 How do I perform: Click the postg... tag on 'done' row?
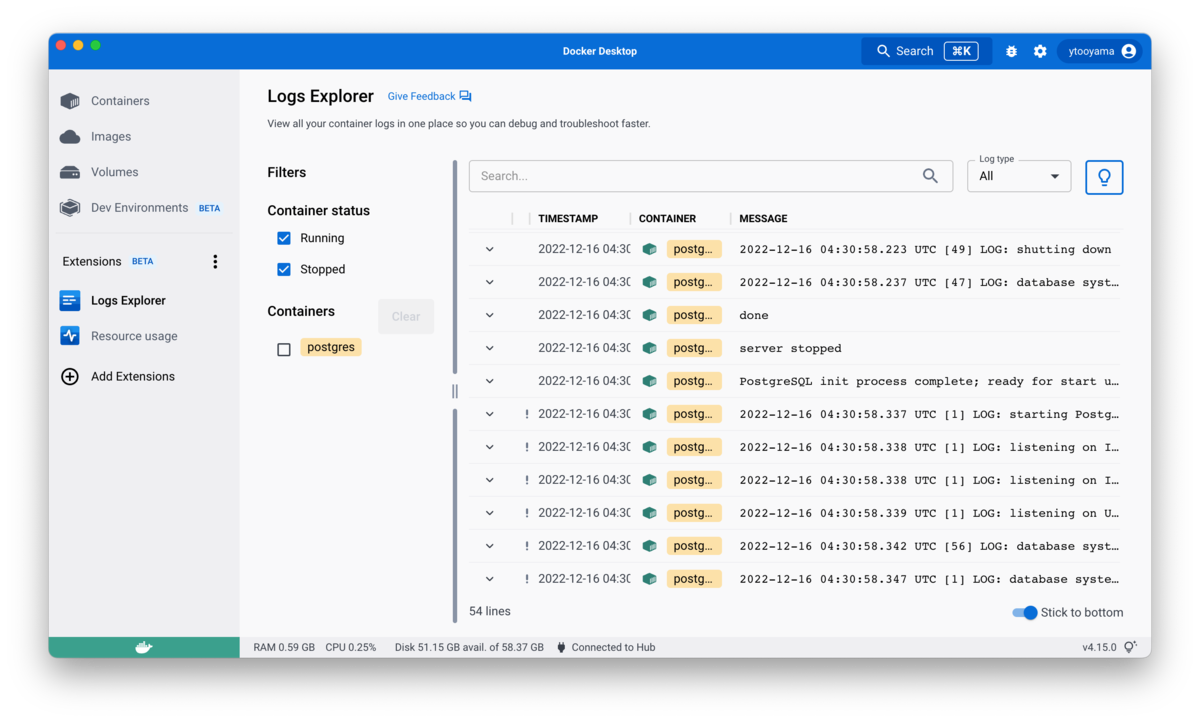(694, 315)
